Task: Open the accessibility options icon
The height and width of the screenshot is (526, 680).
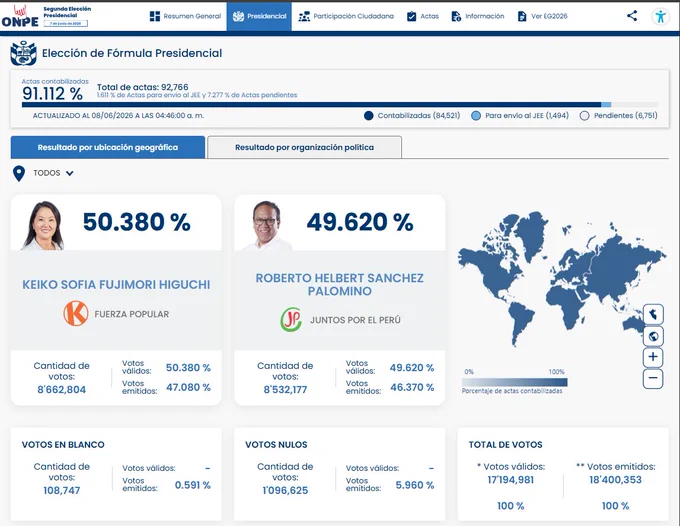Action: 660,17
